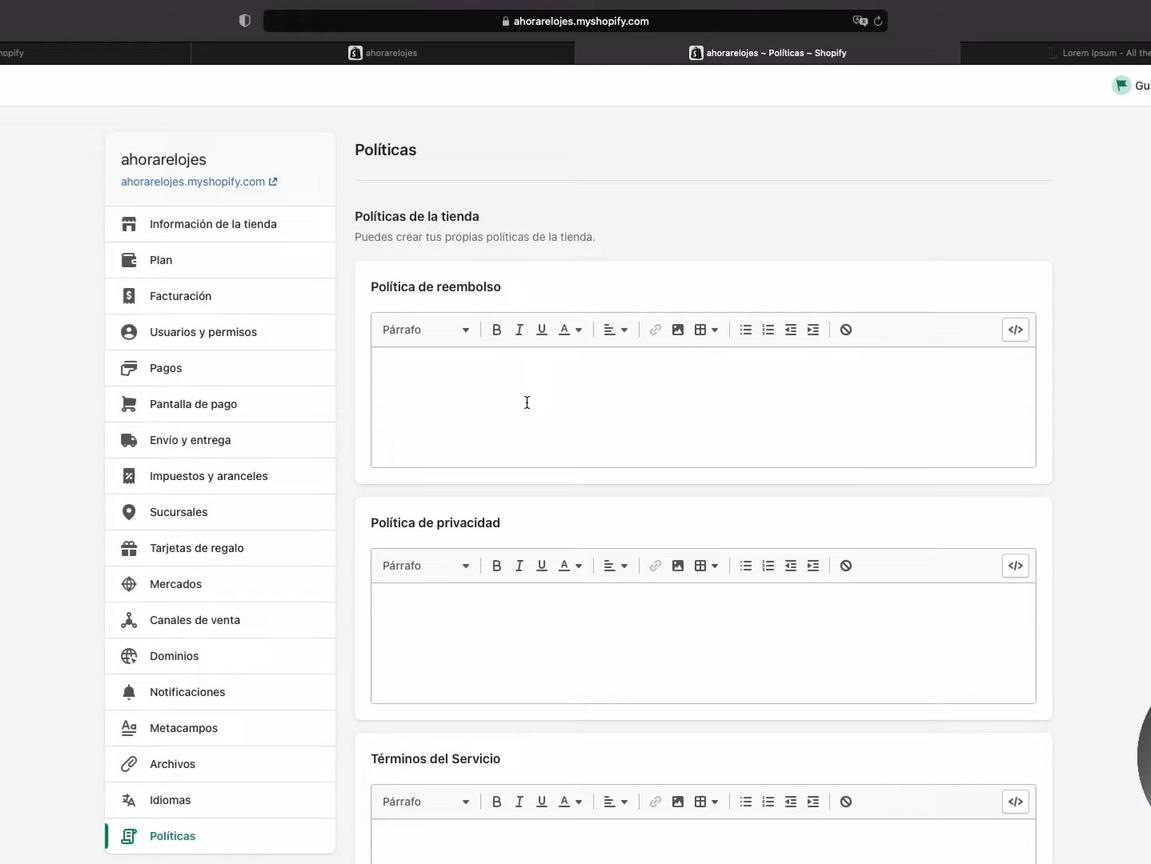
Task: Toggle bold in Política de reembolso editor
Action: coord(496,330)
